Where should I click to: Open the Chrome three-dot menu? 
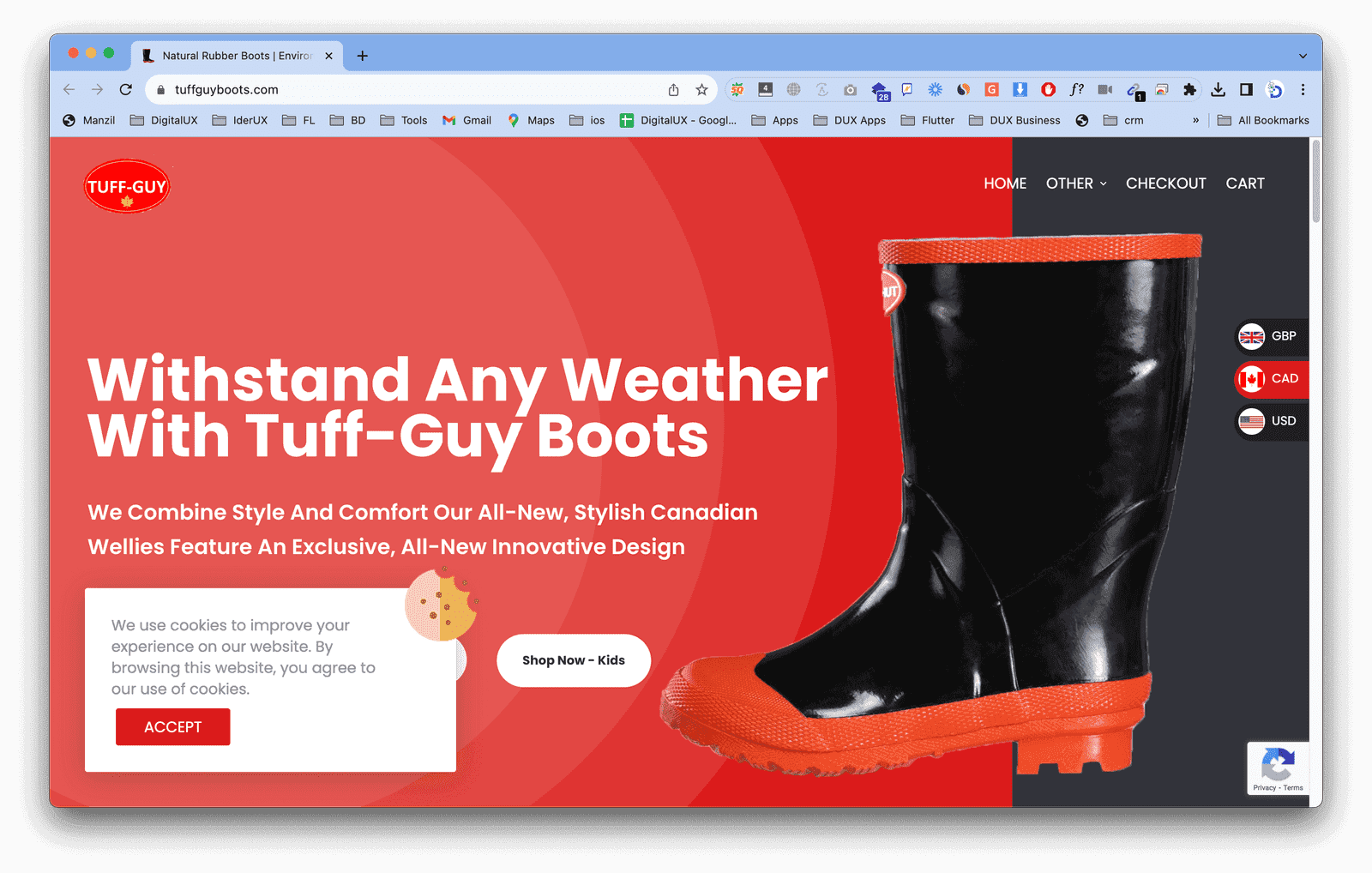[1303, 89]
